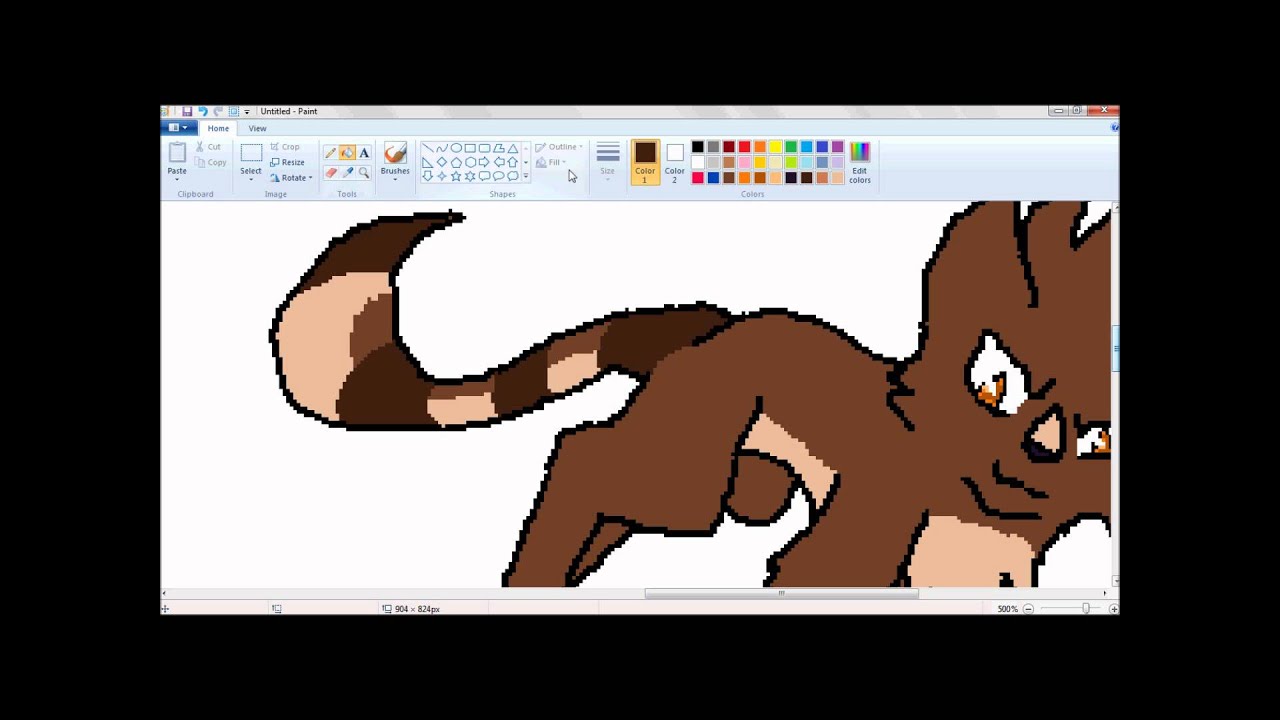Viewport: 1280px width, 720px height.
Task: Choose the Down arrow shape
Action: 427,176
